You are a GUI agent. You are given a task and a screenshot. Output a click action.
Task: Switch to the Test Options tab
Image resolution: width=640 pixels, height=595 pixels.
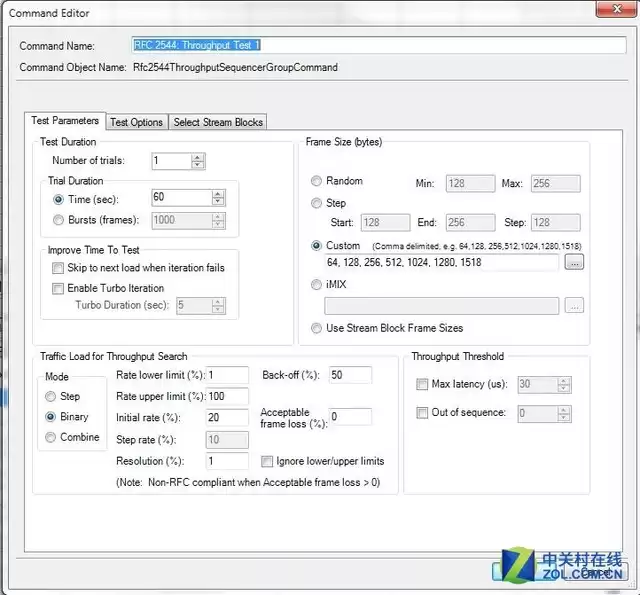point(136,122)
